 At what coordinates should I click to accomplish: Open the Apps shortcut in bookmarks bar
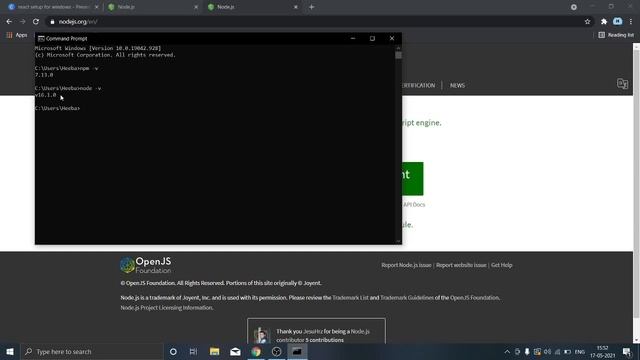pos(16,35)
